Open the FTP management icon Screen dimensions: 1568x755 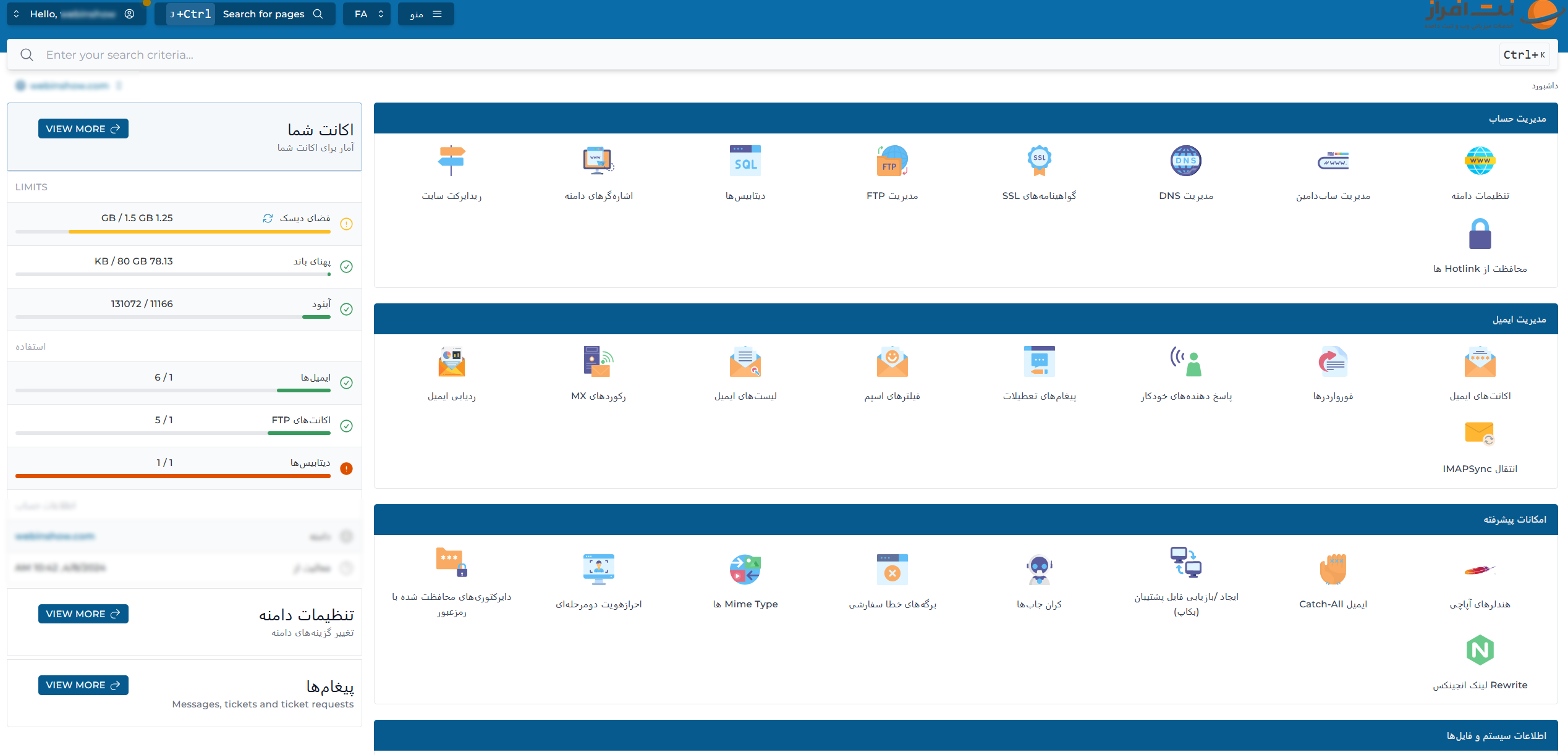tap(892, 161)
